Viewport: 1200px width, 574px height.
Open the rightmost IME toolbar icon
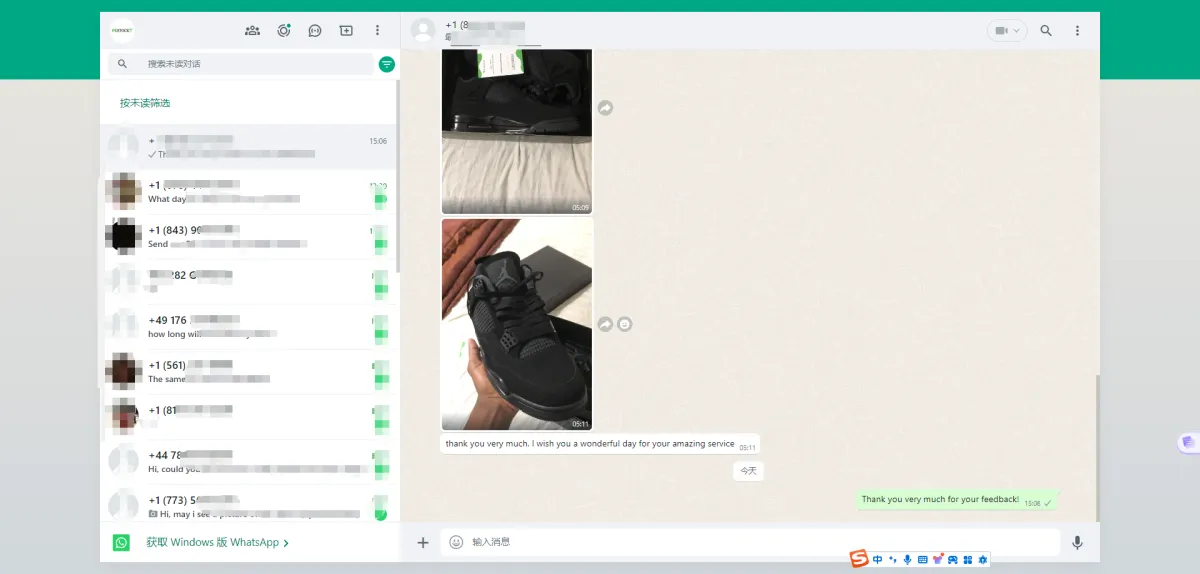[983, 559]
